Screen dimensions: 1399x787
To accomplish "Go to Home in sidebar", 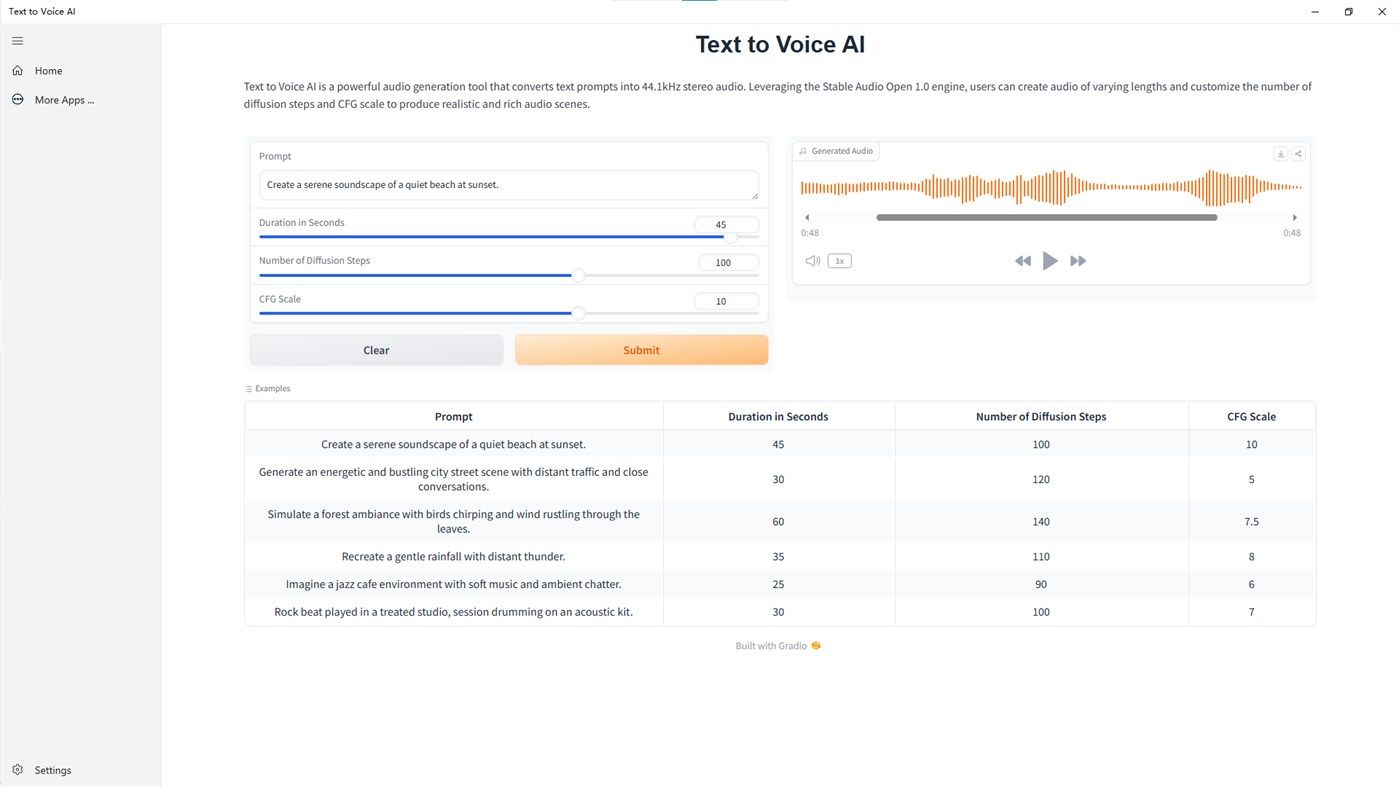I will tap(48, 71).
